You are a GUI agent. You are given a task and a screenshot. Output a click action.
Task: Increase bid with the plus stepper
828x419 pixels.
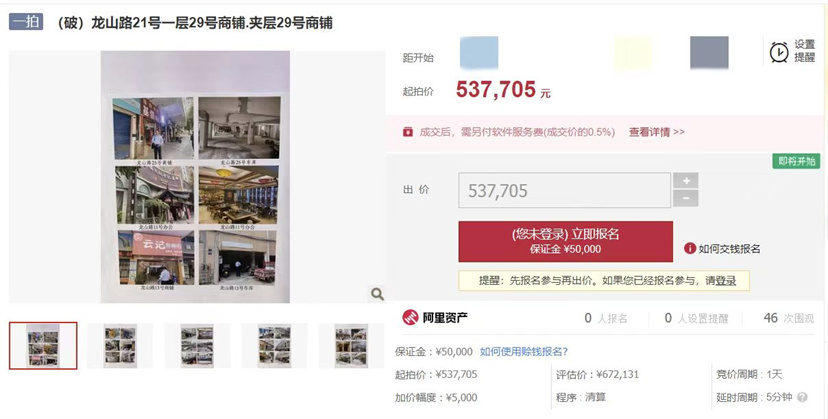pos(686,181)
